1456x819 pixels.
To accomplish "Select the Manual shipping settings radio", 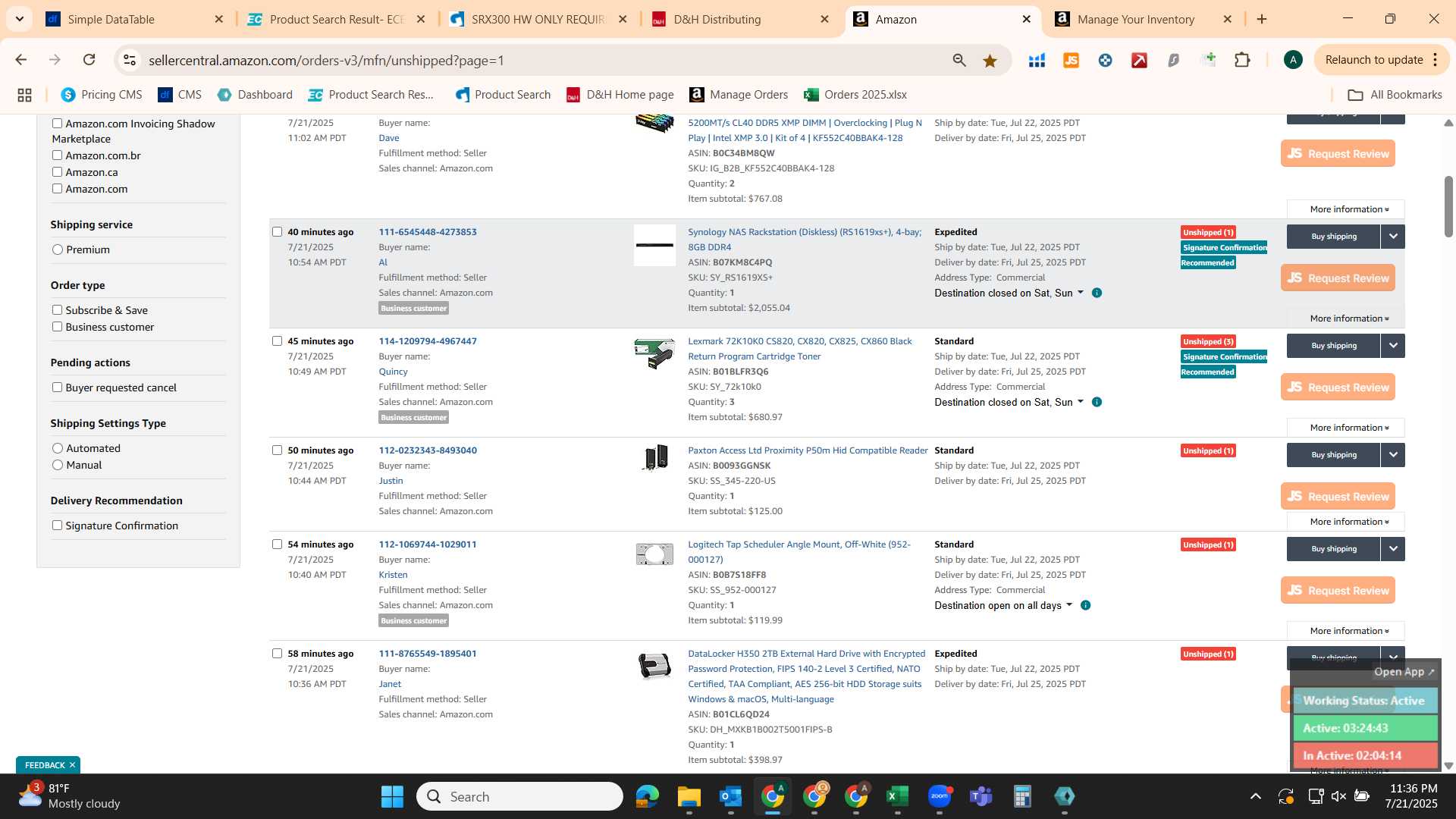I will coord(58,465).
